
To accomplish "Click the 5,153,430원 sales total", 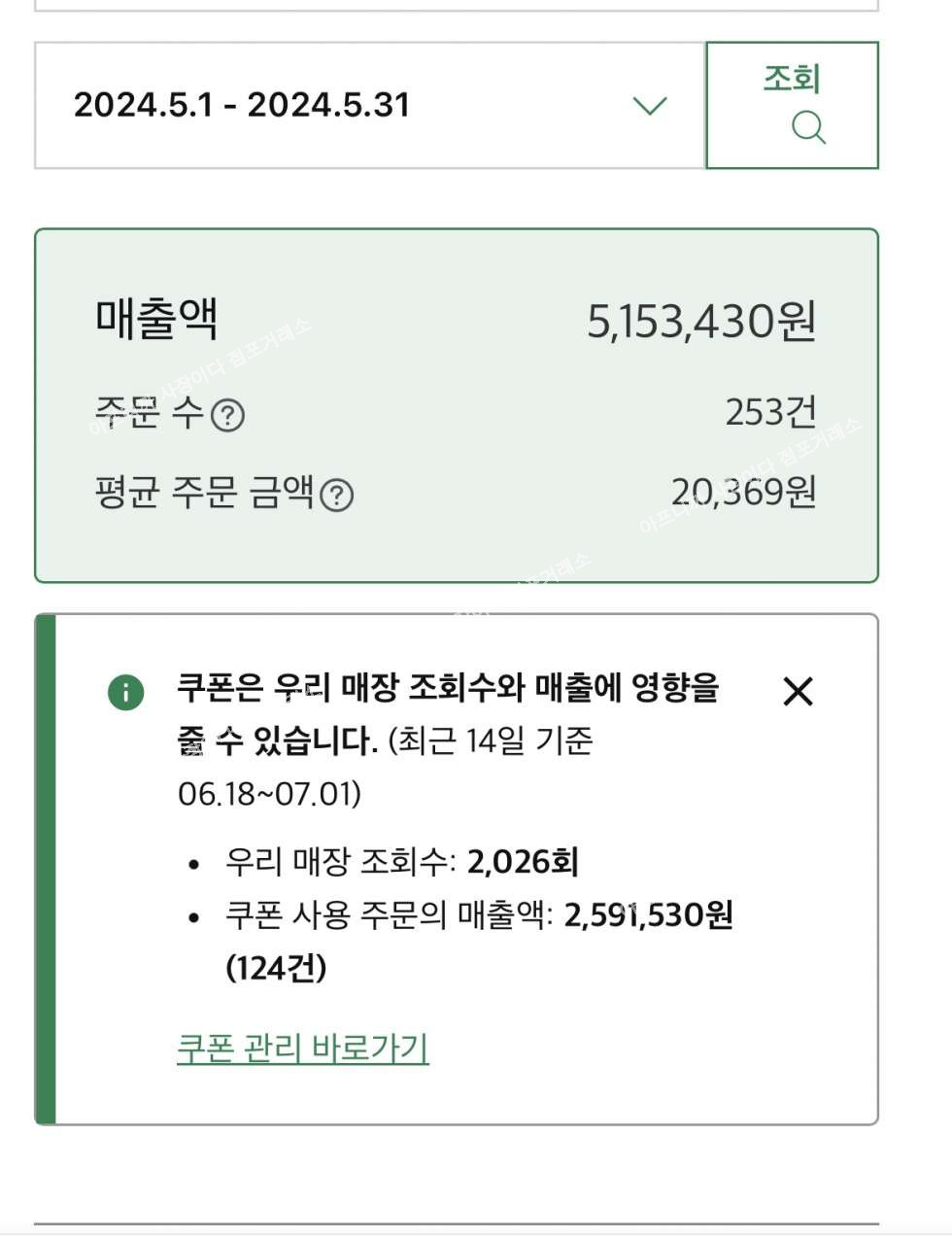I will (700, 322).
